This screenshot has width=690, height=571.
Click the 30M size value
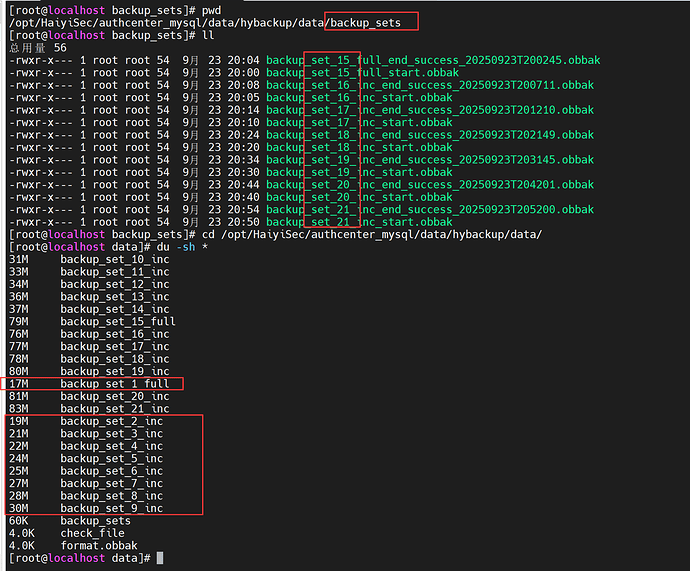(18, 509)
